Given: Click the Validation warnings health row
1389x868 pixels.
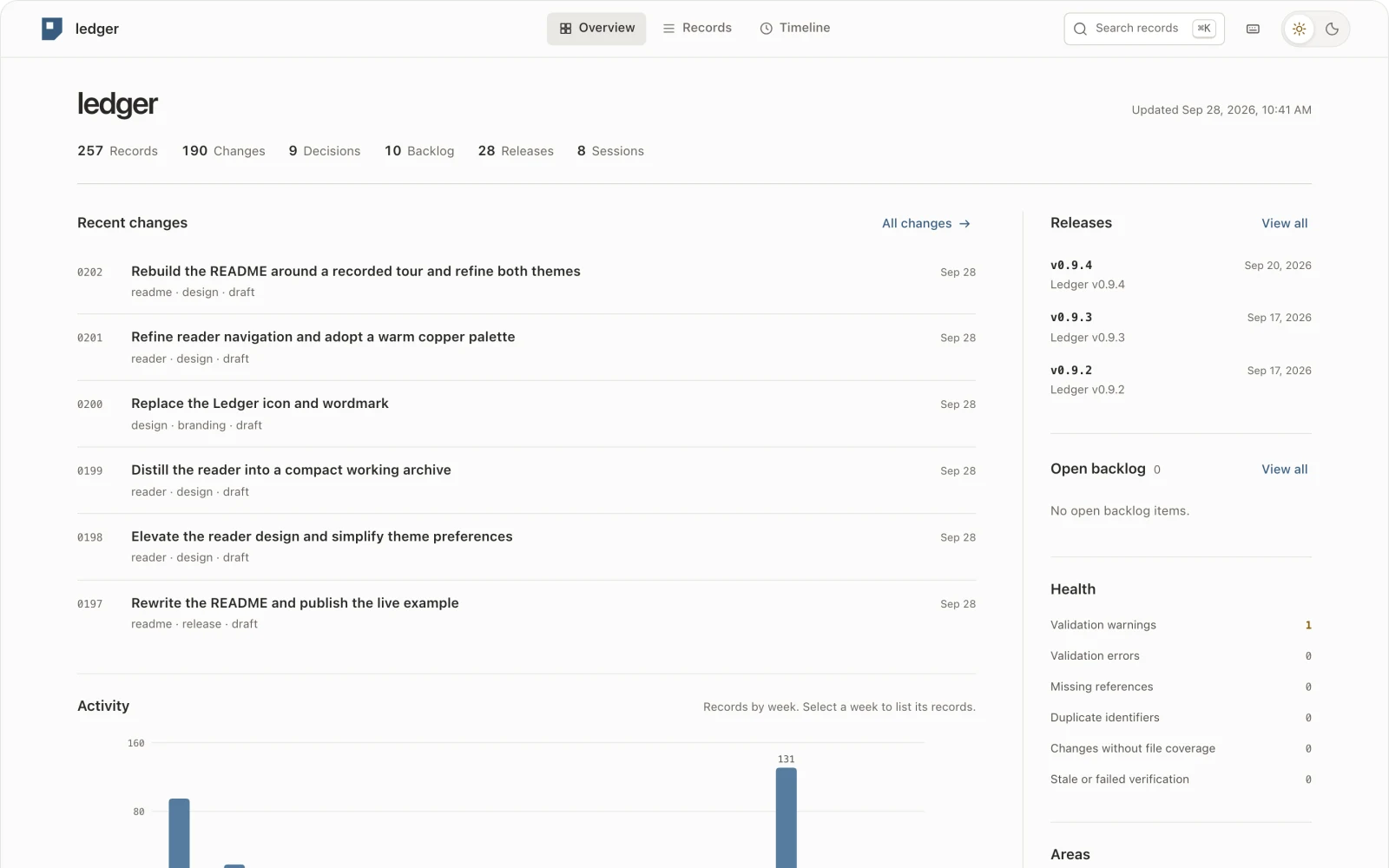Looking at the screenshot, I should [1181, 625].
